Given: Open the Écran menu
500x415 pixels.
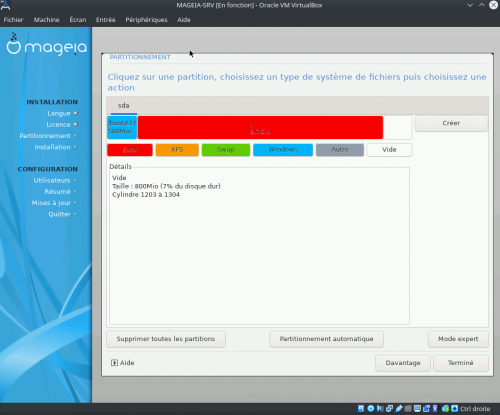Looking at the screenshot, I should pyautogui.click(x=78, y=20).
